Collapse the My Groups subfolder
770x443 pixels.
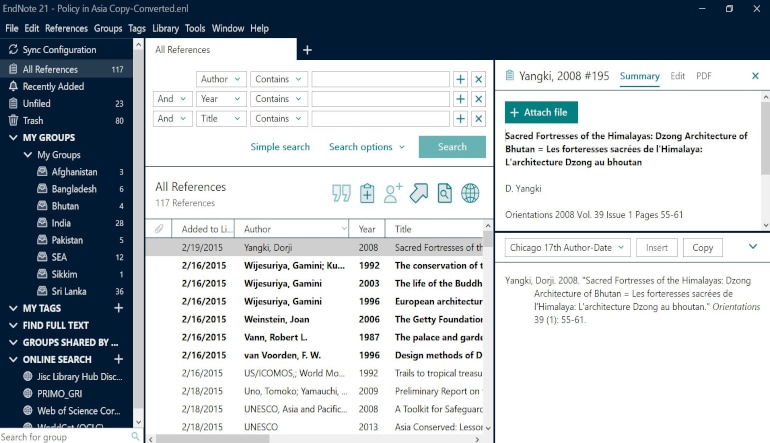tap(28, 155)
